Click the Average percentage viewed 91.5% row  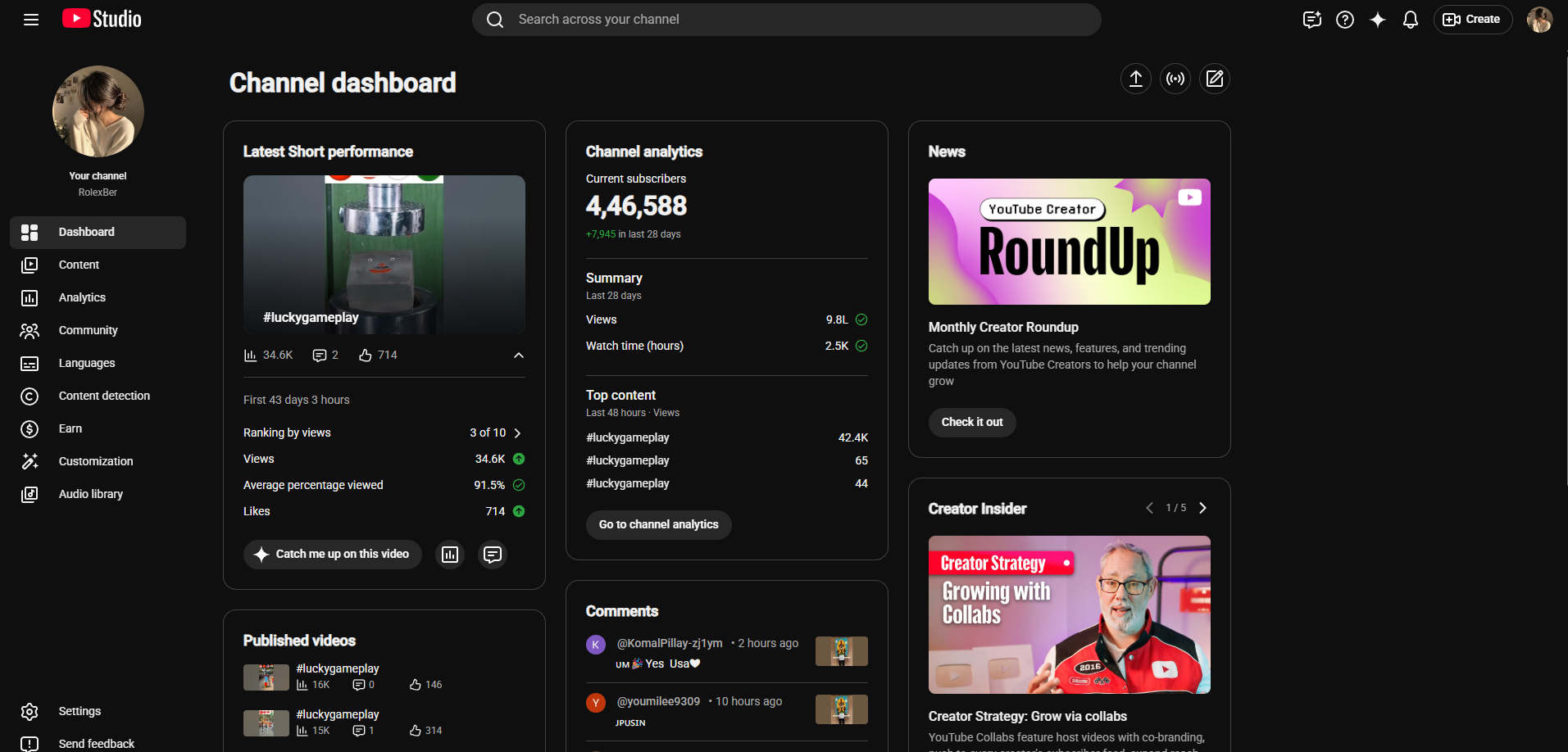(x=384, y=485)
